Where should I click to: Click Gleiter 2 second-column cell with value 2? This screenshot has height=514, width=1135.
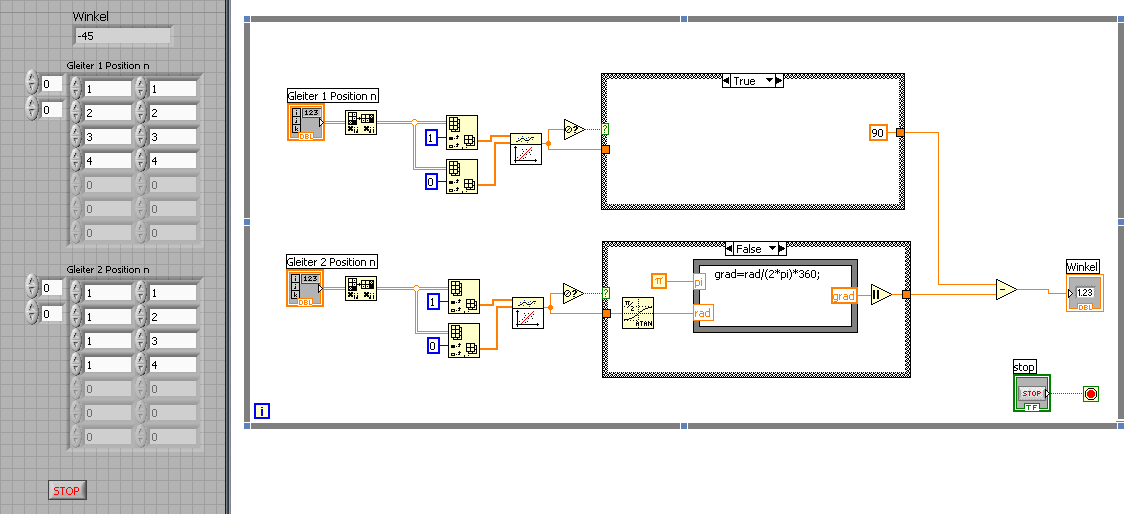[172, 316]
